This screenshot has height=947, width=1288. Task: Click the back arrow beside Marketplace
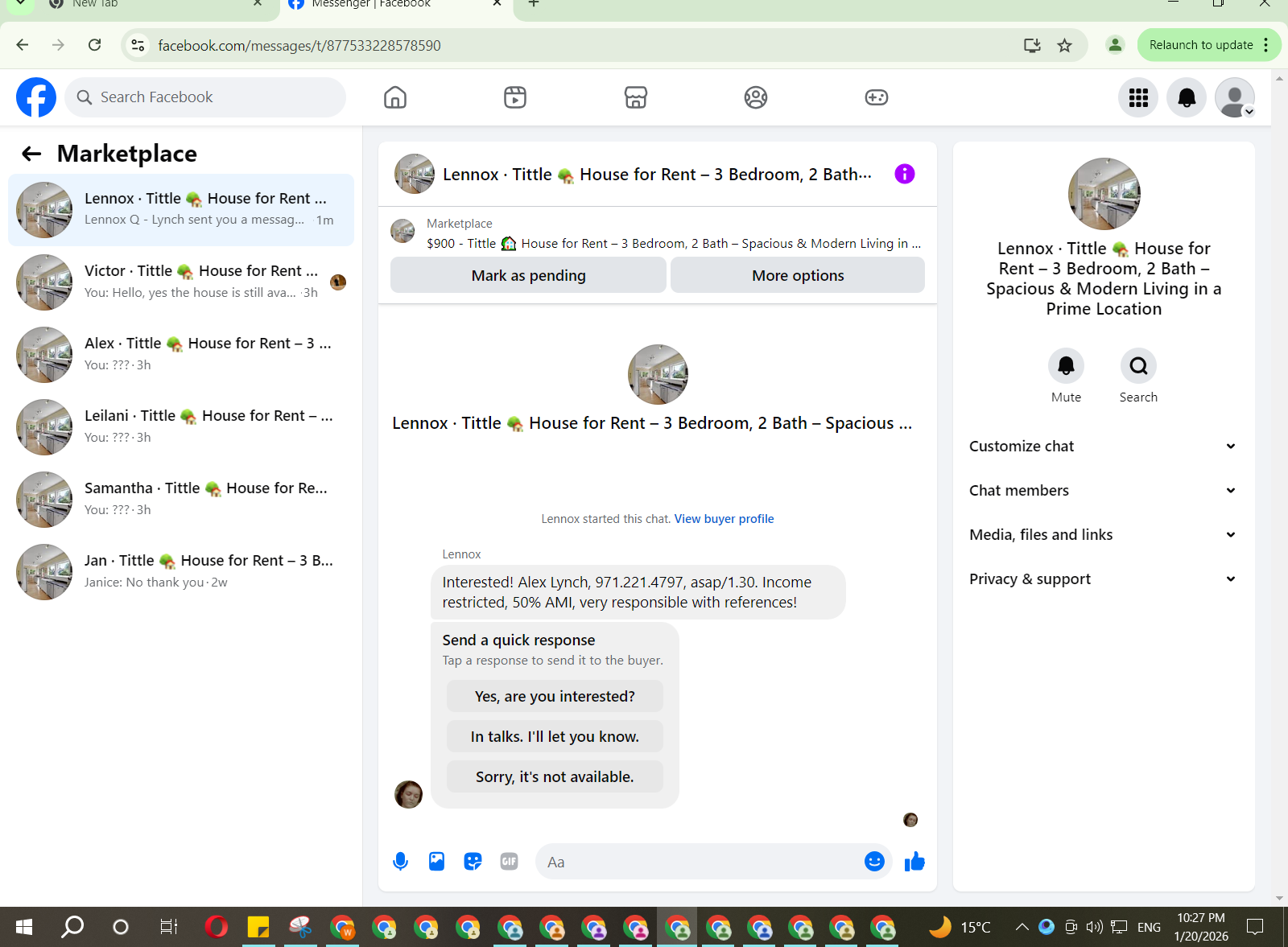point(31,154)
